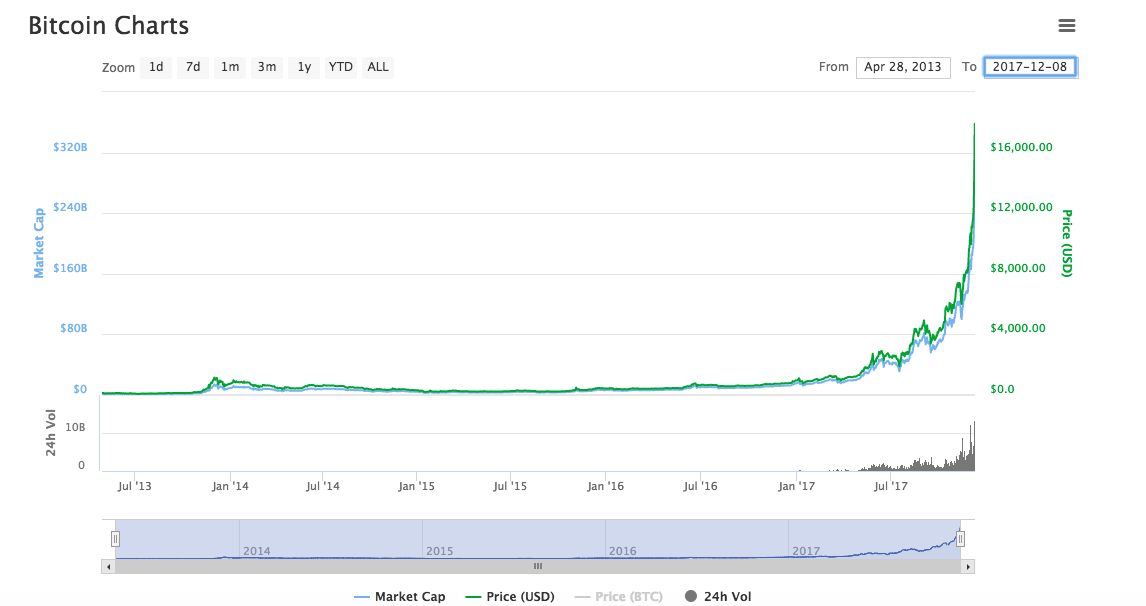Click the navigator scrollbar grip thumb
Image resolution: width=1146 pixels, height=606 pixels.
tap(538, 567)
